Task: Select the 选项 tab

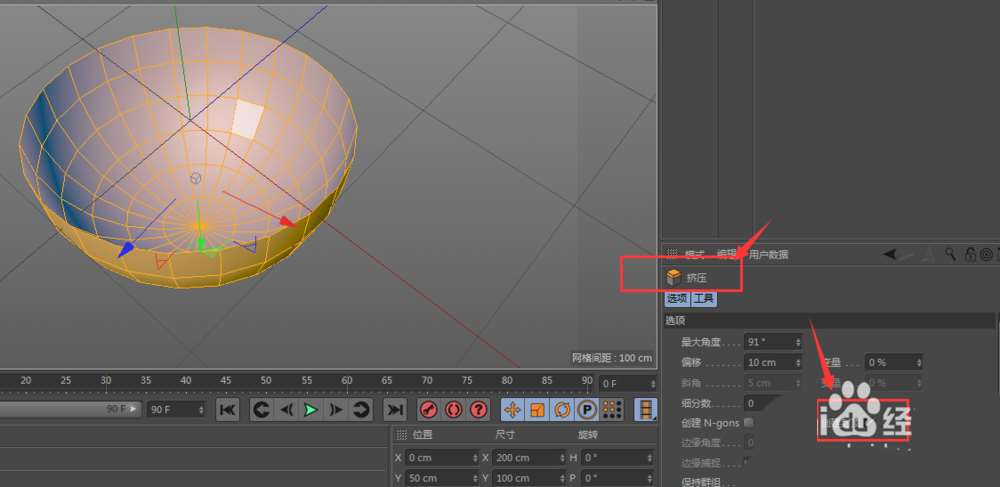Action: [677, 299]
